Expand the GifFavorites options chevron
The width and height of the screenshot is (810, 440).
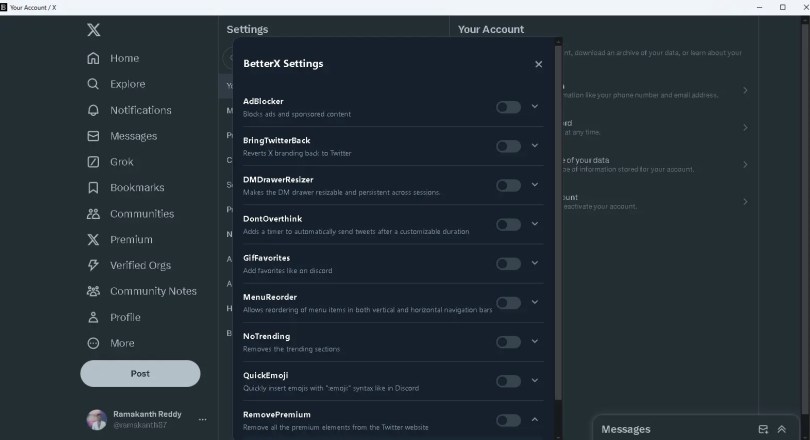point(535,263)
